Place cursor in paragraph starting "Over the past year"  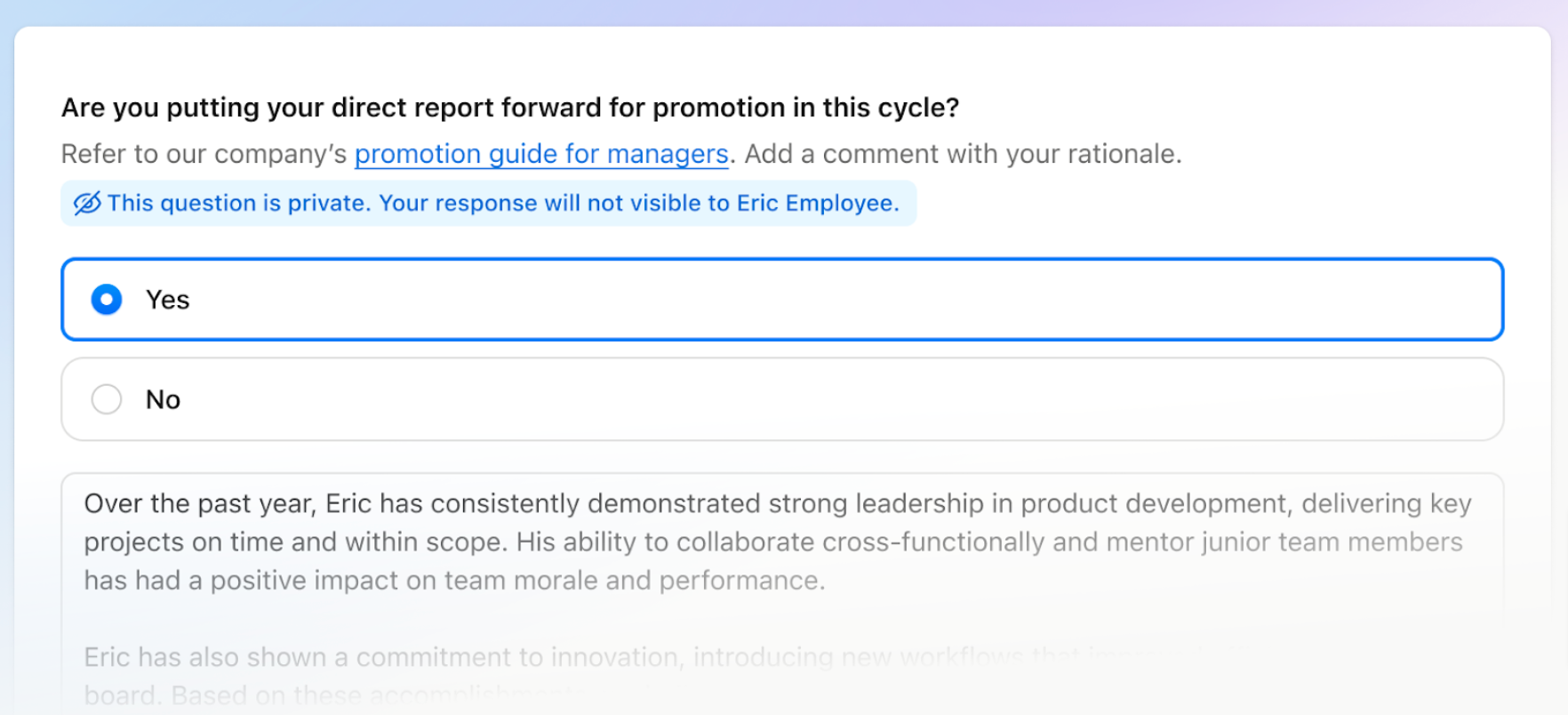778,542
